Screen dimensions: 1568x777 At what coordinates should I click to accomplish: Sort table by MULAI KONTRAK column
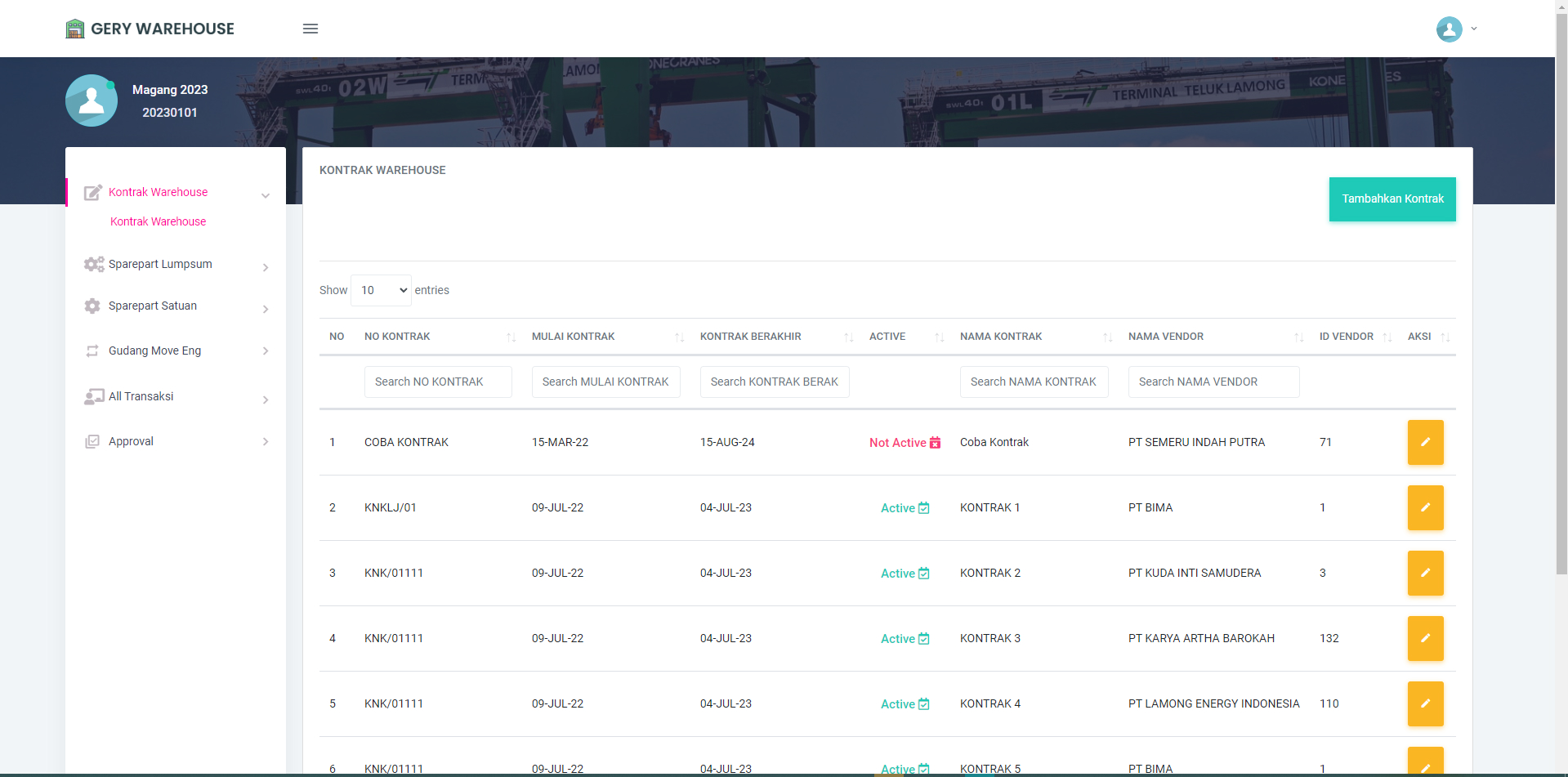pyautogui.click(x=573, y=337)
